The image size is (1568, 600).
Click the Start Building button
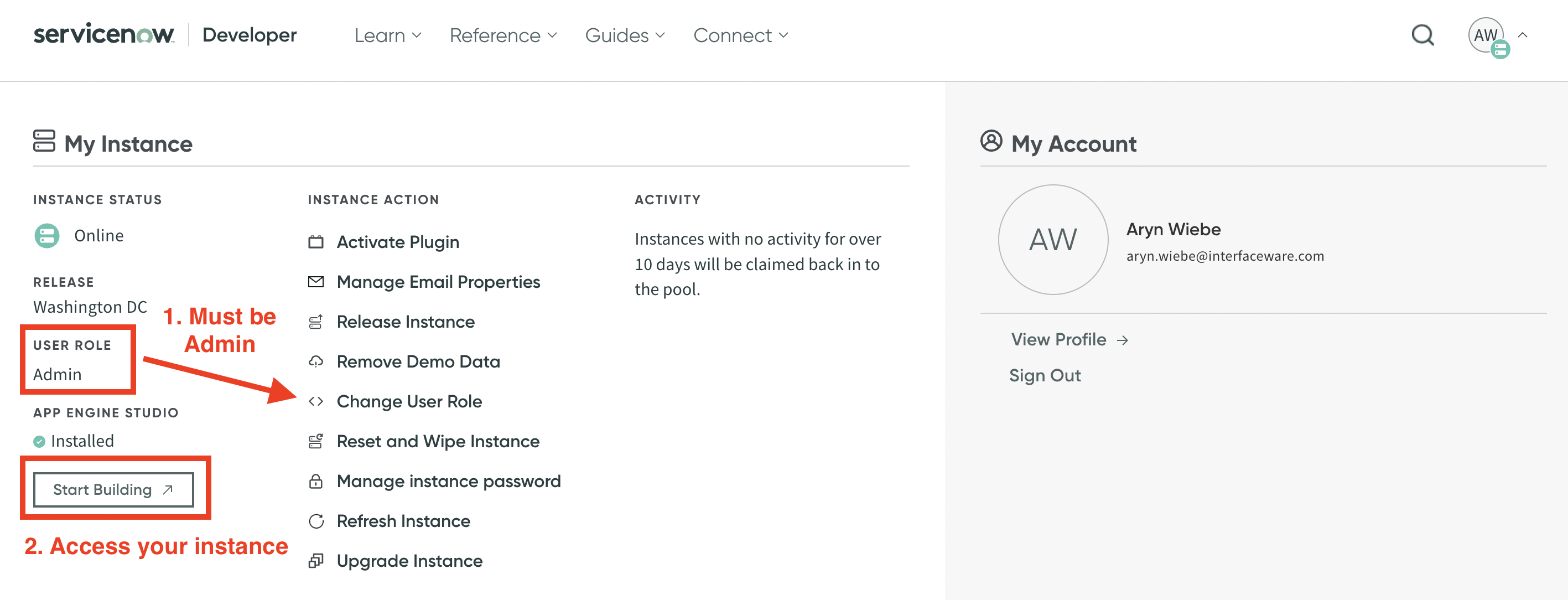pos(114,489)
